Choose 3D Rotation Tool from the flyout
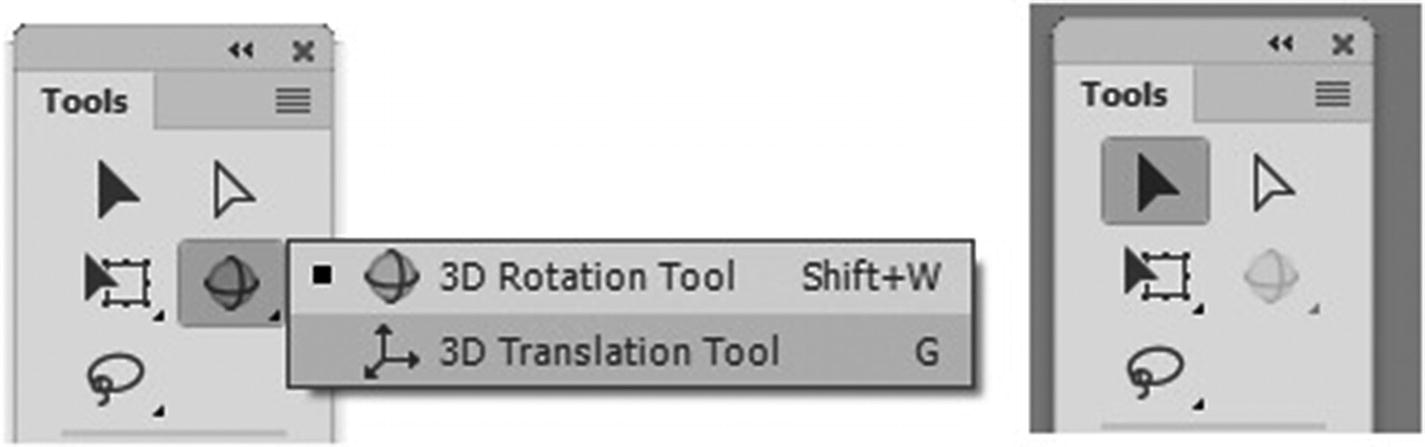Viewport: 1425px width, 447px height. (x=587, y=277)
